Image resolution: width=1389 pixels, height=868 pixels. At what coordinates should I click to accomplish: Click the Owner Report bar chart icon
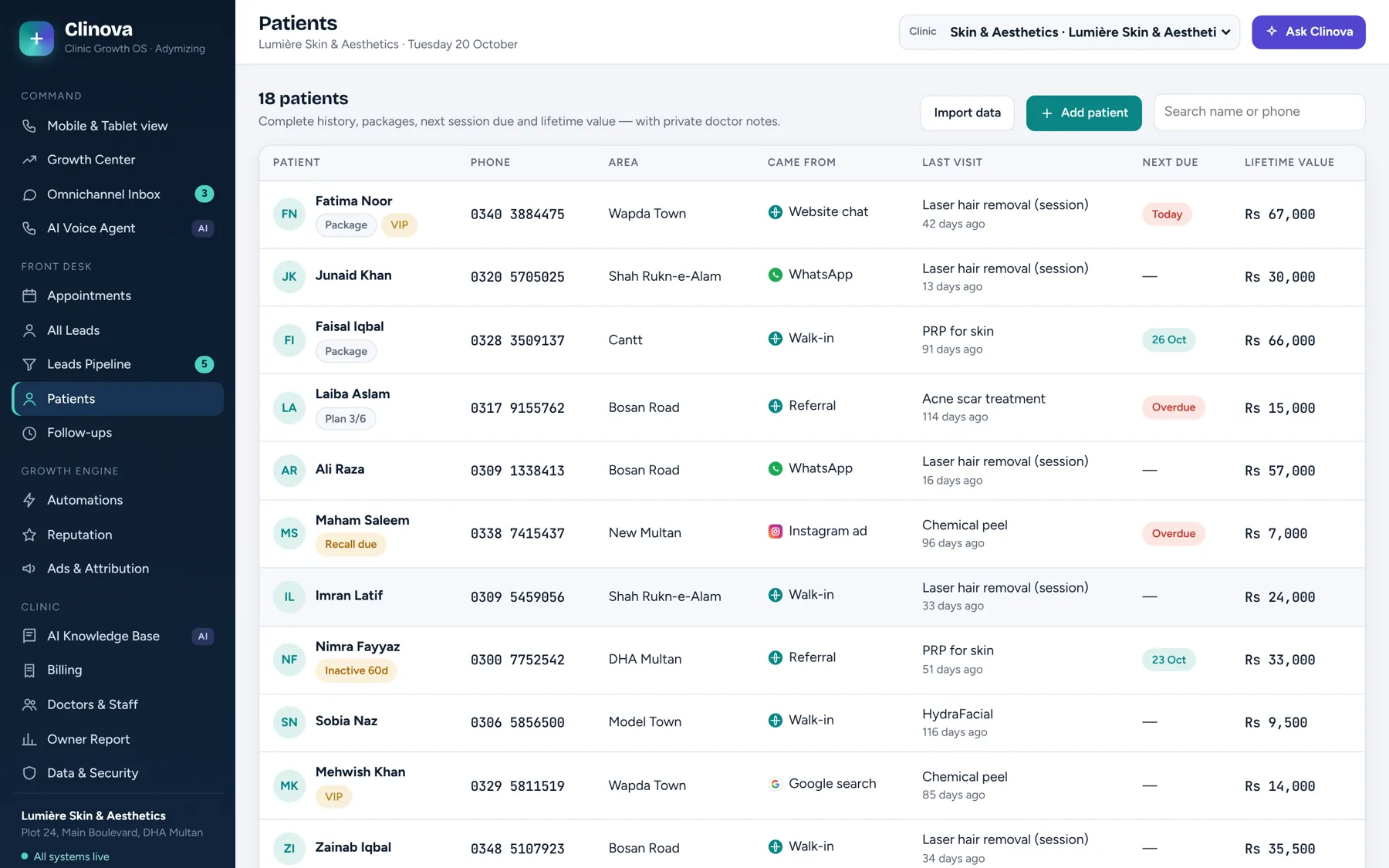pyautogui.click(x=29, y=739)
